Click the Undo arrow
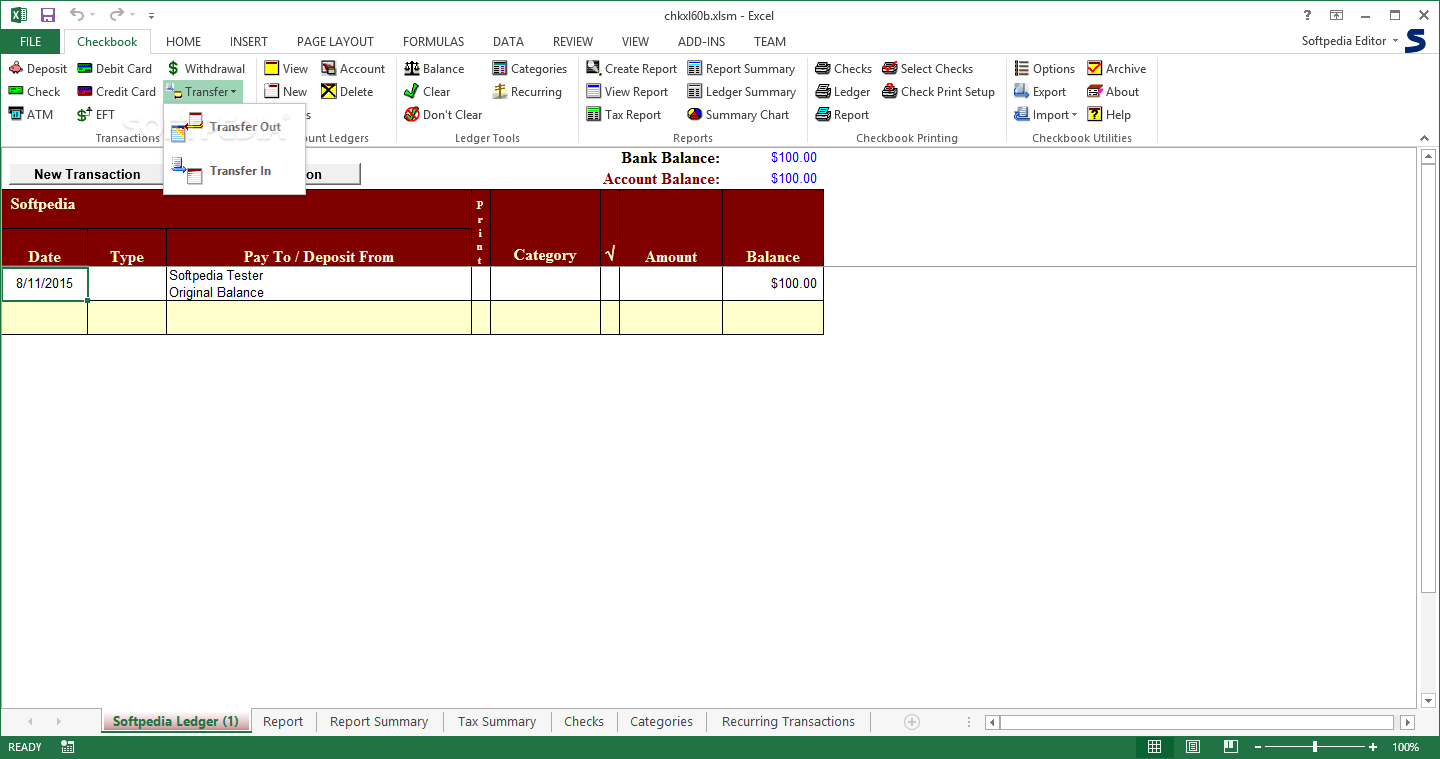Image resolution: width=1440 pixels, height=759 pixels. point(77,15)
